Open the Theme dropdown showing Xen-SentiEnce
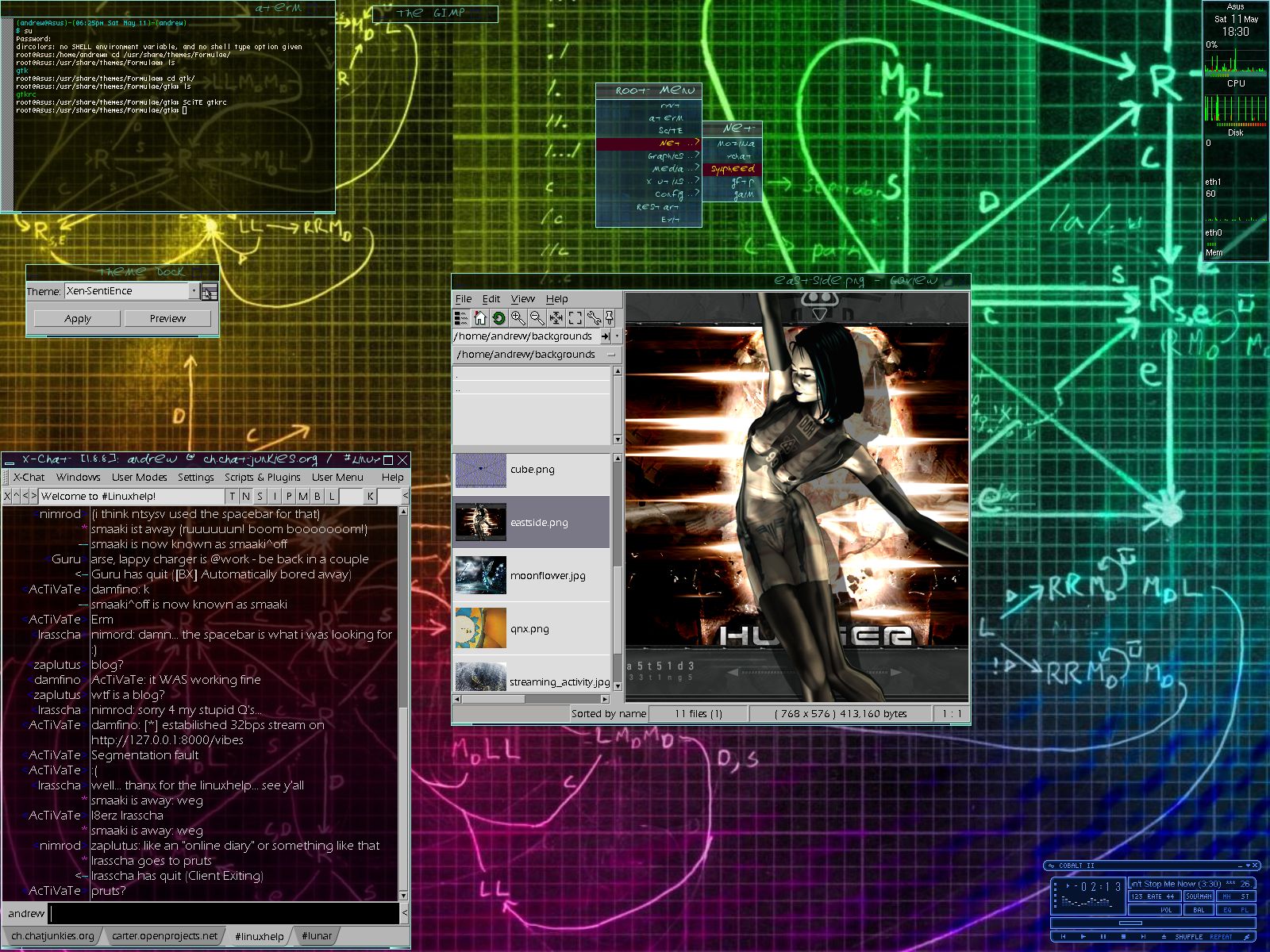This screenshot has width=1270, height=952. (x=194, y=291)
